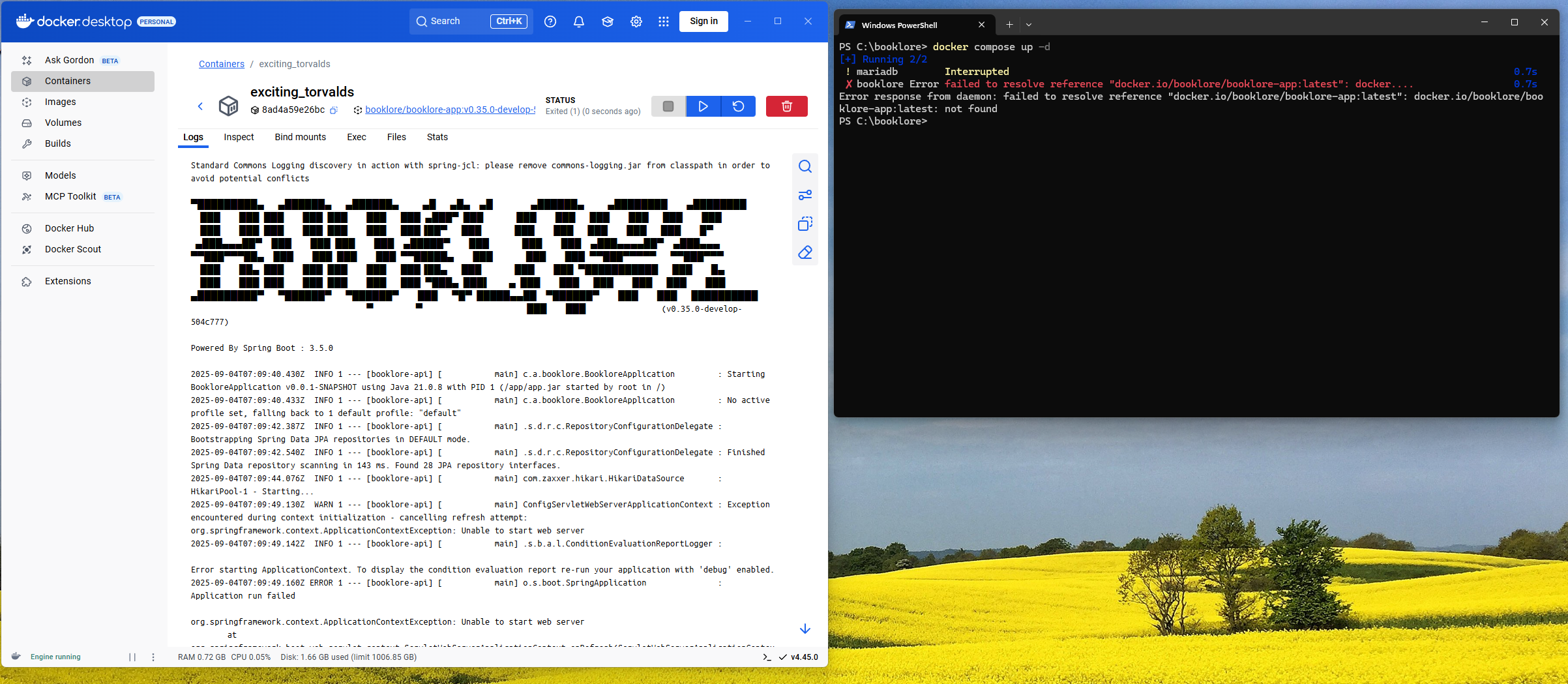Click the Engine running status
The width and height of the screenshot is (1568, 684).
point(55,657)
